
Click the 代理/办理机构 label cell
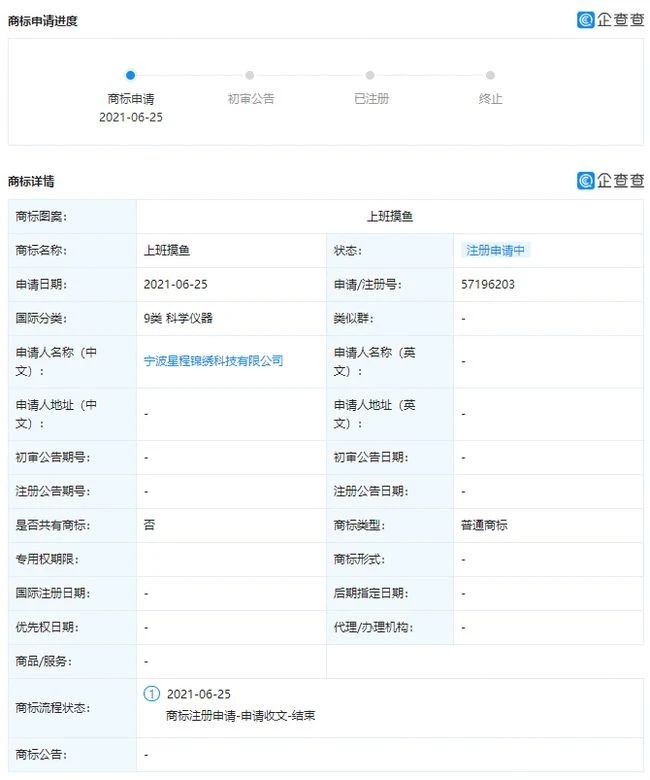tap(390, 627)
